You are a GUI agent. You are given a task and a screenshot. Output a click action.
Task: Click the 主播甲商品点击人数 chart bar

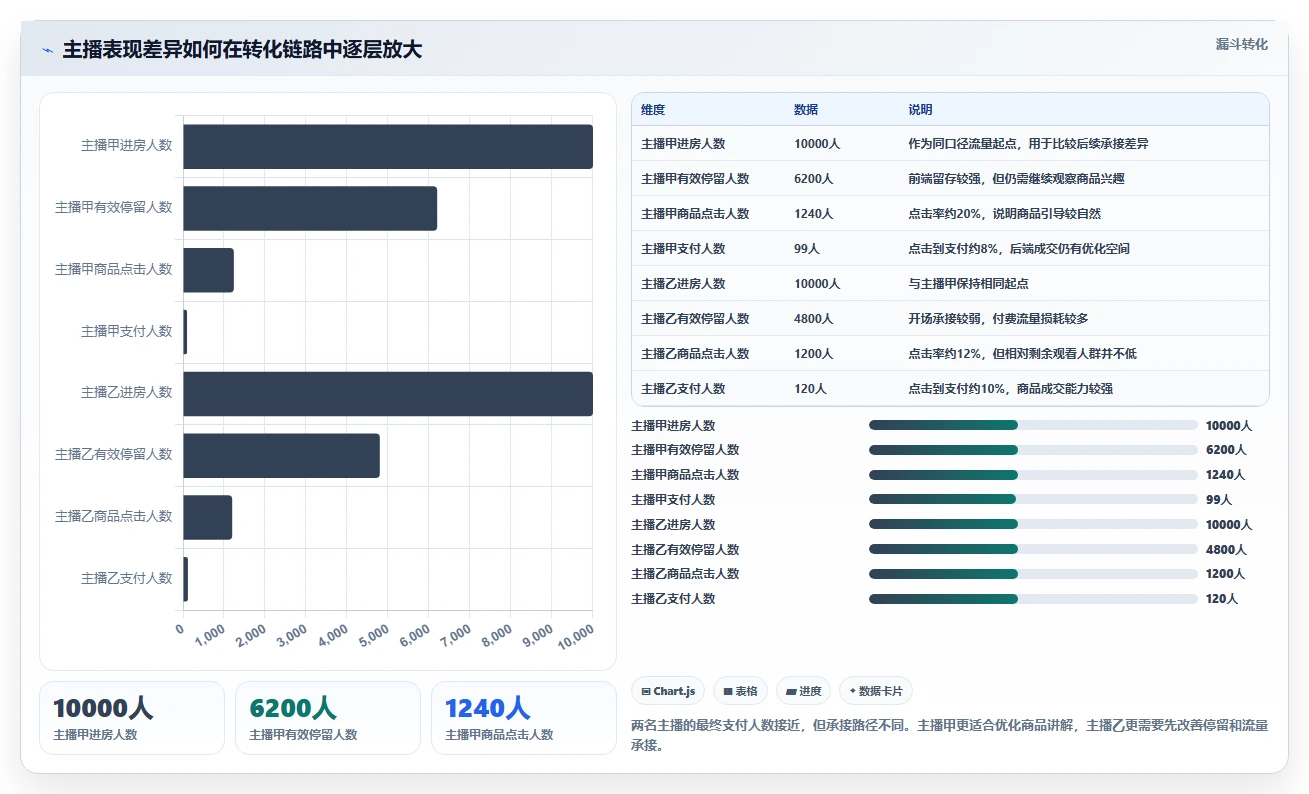208,270
